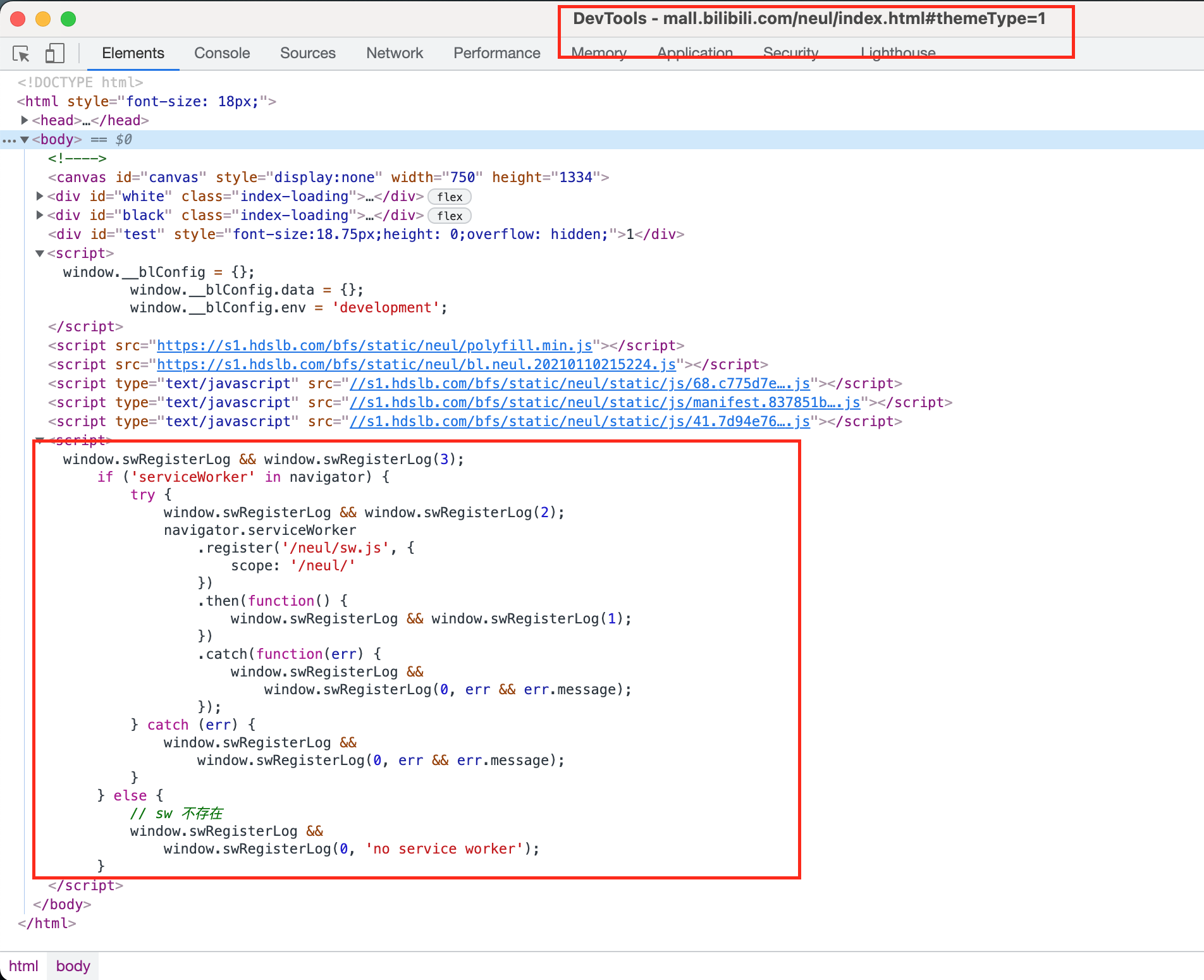Switch to the Console tab

[x=222, y=53]
